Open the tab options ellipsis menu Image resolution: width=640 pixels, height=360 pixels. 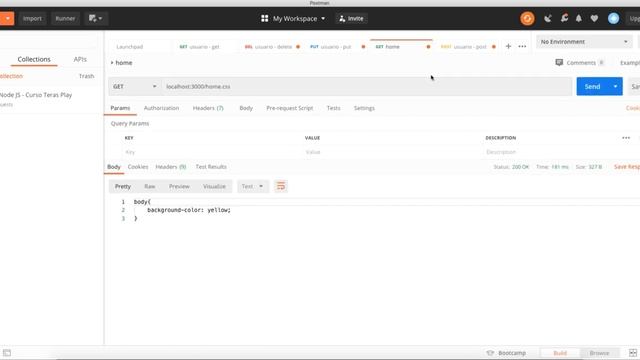click(522, 47)
